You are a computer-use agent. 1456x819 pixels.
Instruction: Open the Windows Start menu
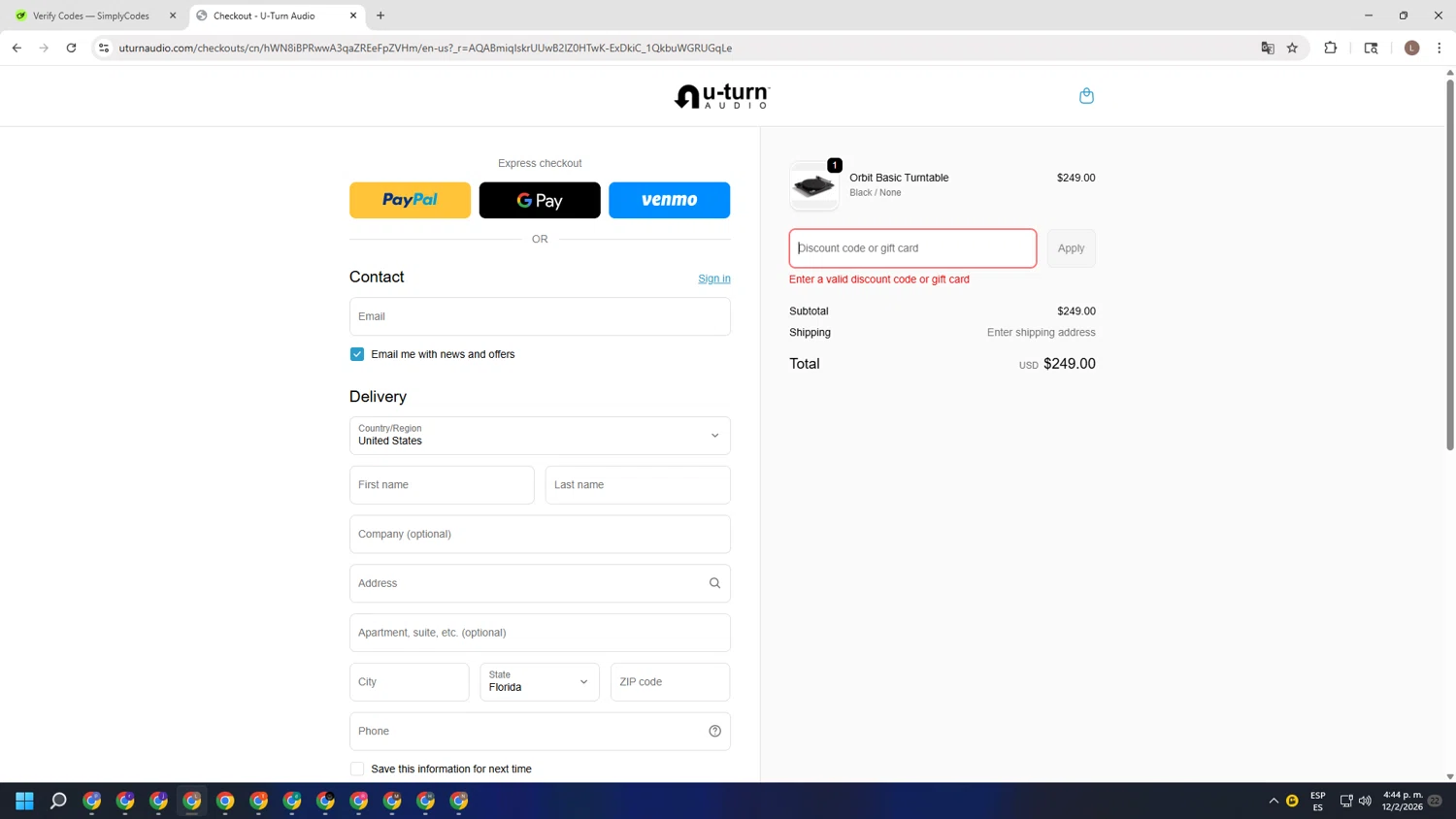25,801
